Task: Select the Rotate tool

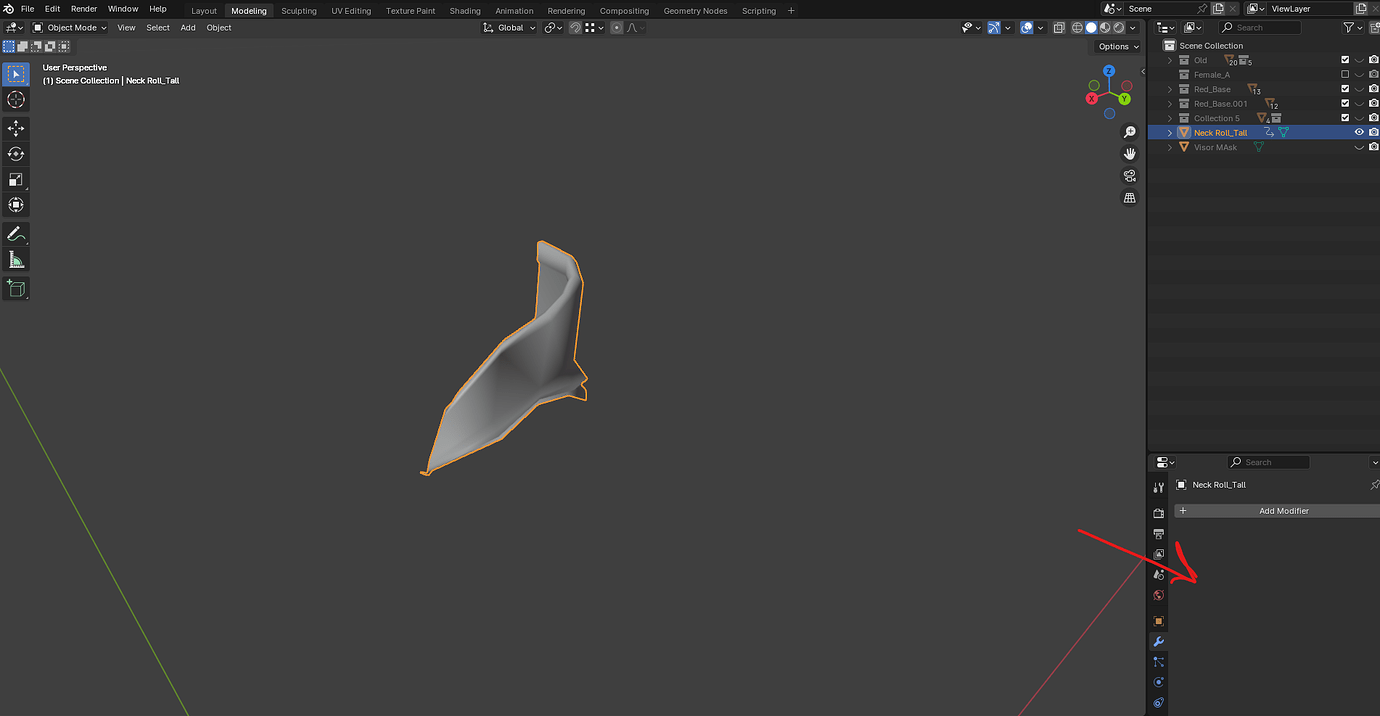Action: coord(16,154)
